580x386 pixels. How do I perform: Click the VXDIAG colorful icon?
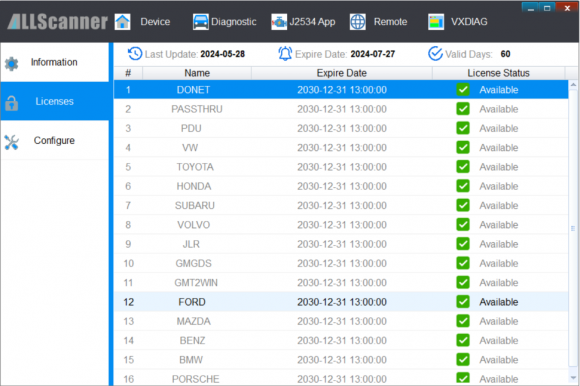coord(436,22)
